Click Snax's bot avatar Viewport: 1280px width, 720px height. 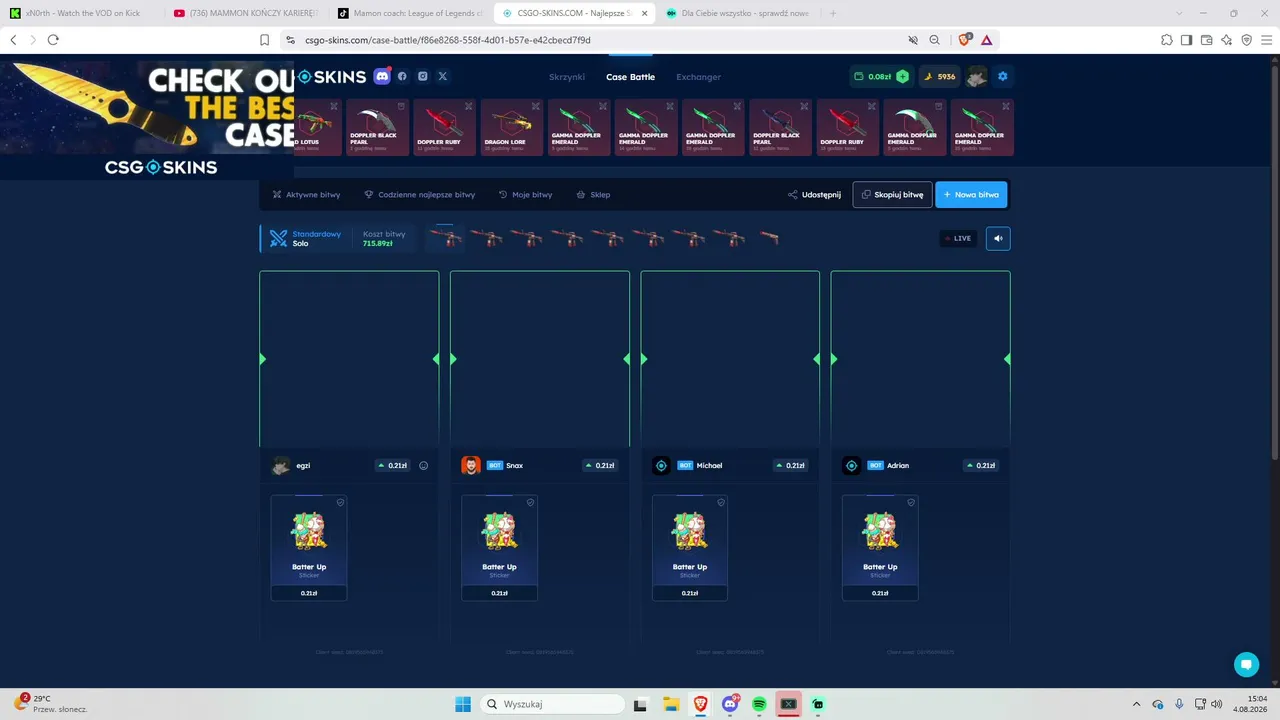point(471,465)
